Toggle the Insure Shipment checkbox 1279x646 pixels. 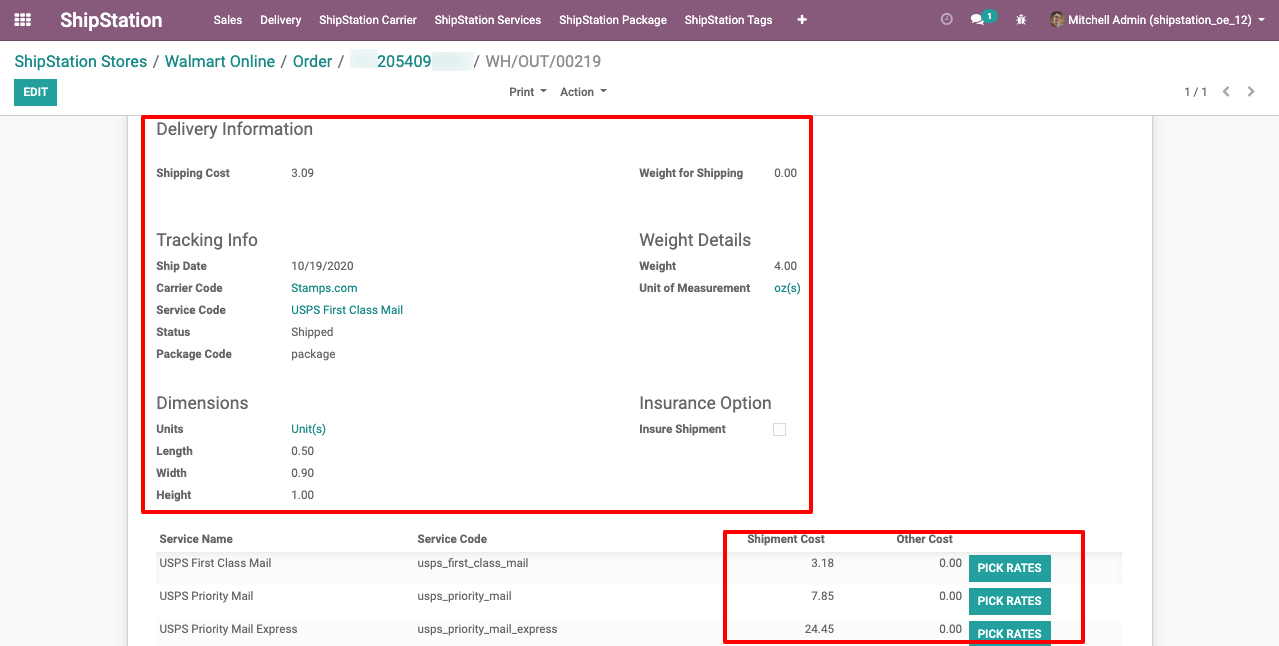[780, 430]
